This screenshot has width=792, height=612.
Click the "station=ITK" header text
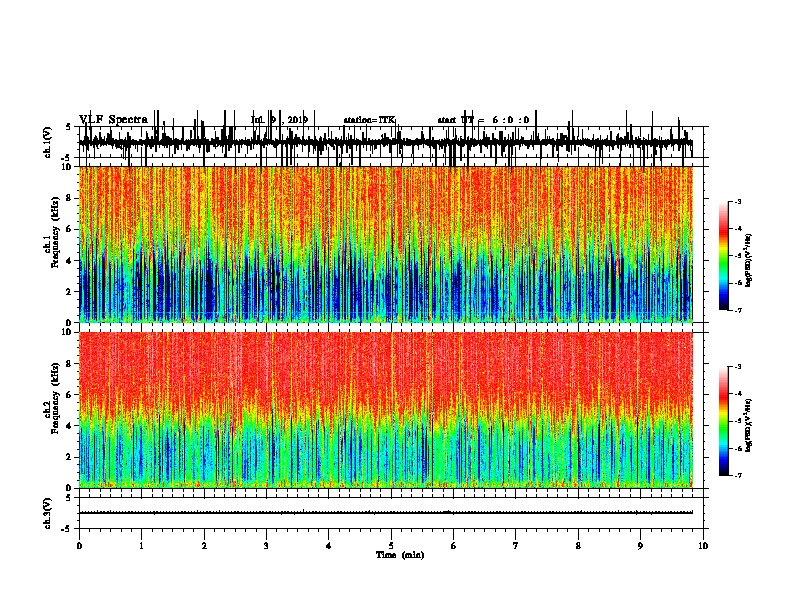point(369,120)
